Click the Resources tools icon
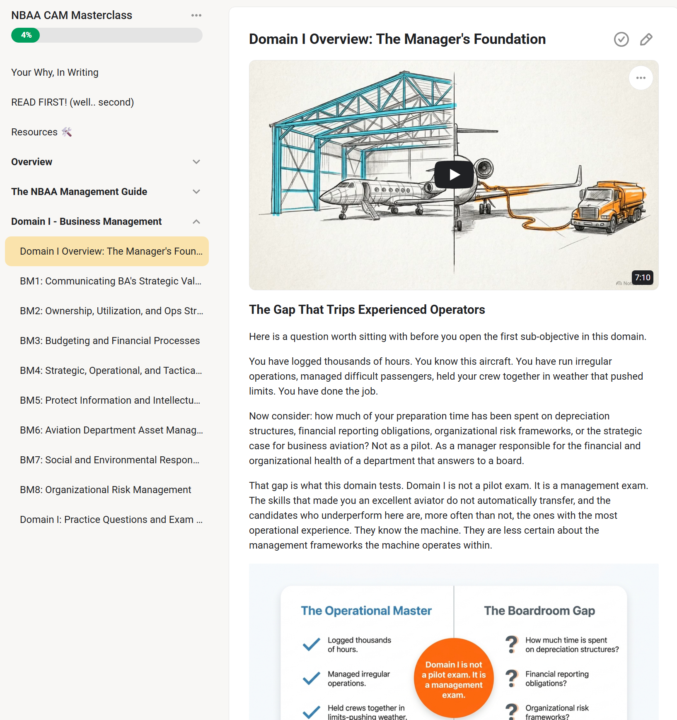The width and height of the screenshot is (677, 720). pyautogui.click(x=67, y=132)
